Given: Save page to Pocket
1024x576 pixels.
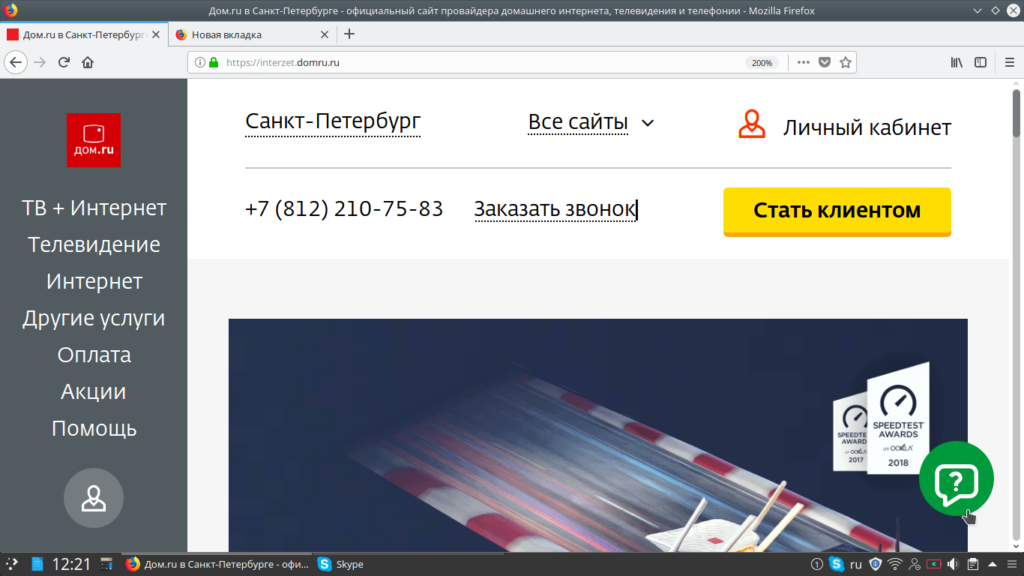Looking at the screenshot, I should pos(824,62).
